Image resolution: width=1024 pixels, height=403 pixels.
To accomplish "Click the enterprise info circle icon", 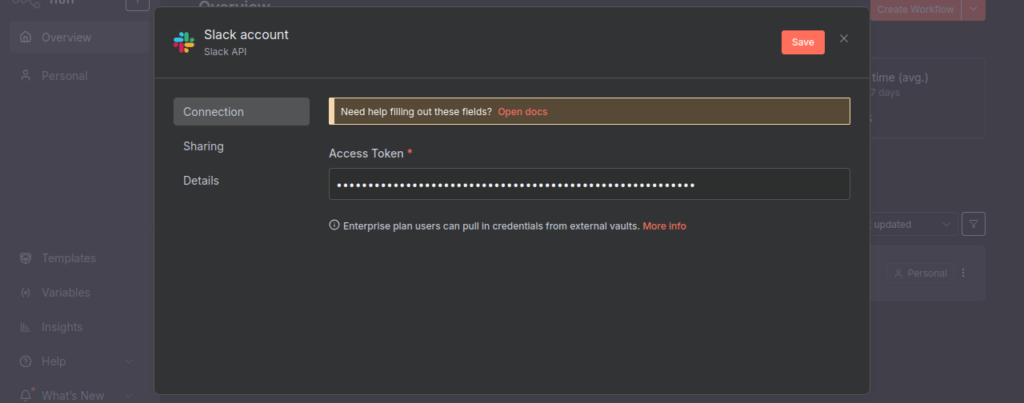I will click(334, 226).
